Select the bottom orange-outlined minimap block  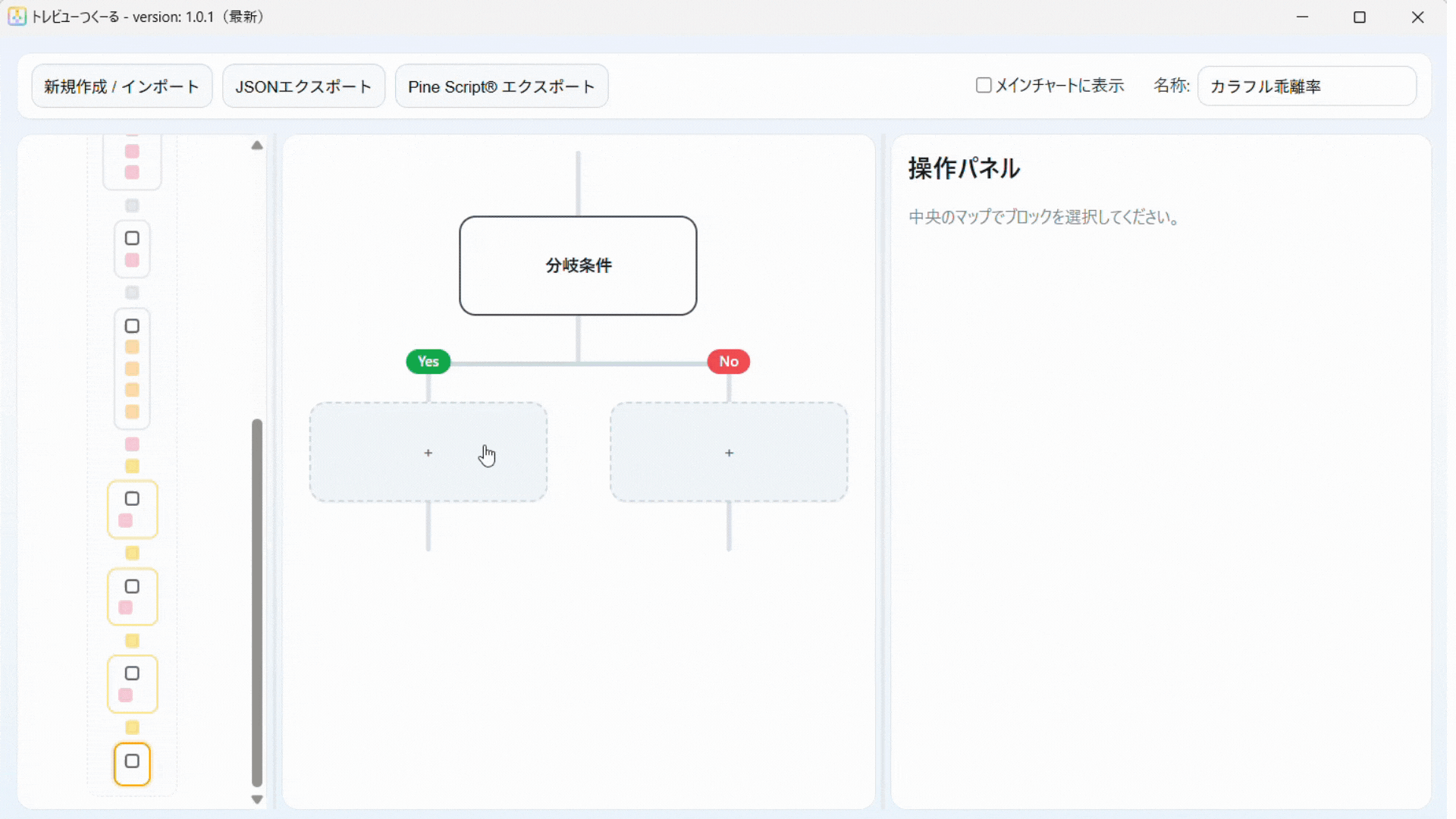pos(132,763)
